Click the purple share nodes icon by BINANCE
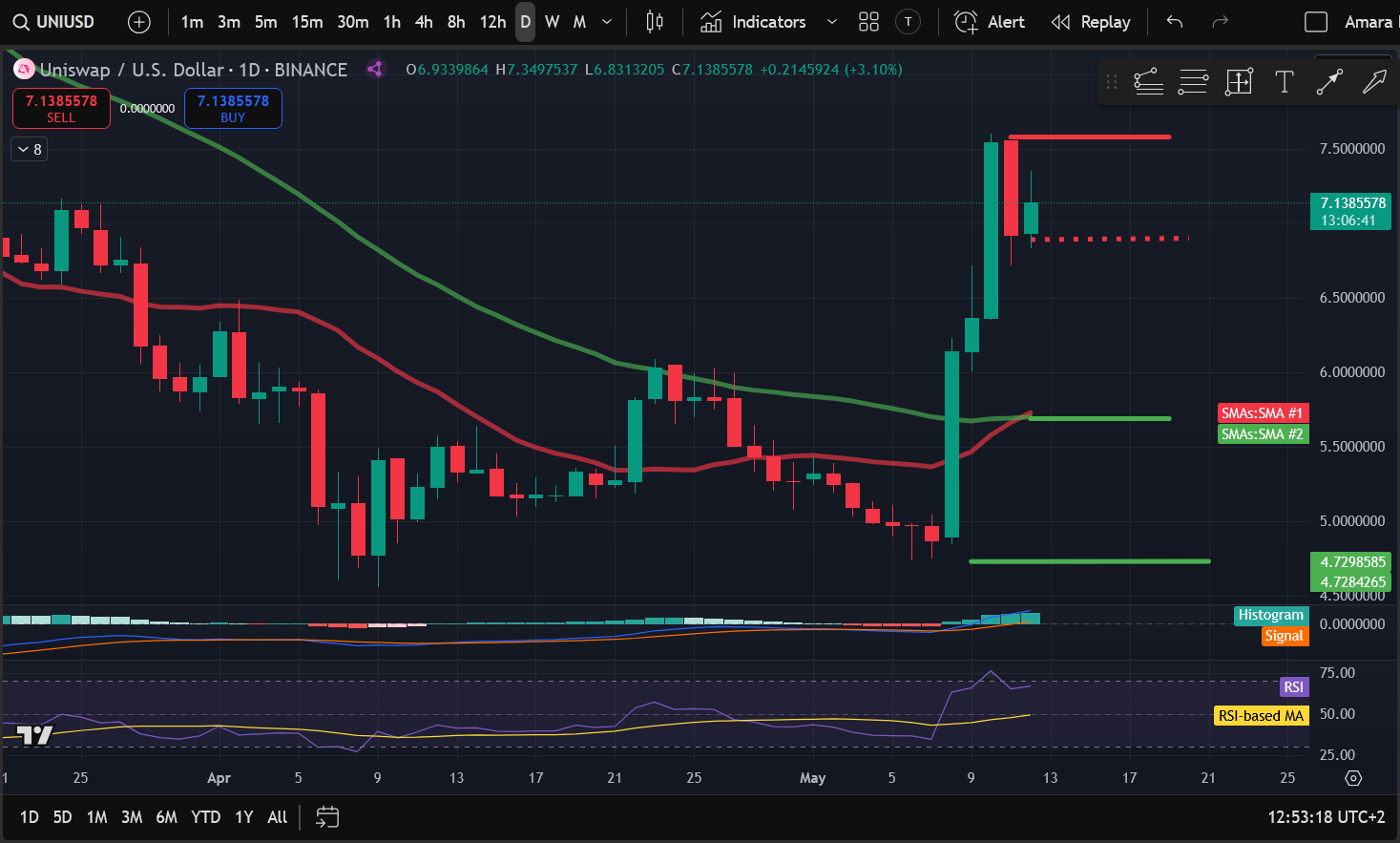1400x843 pixels. pos(375,69)
